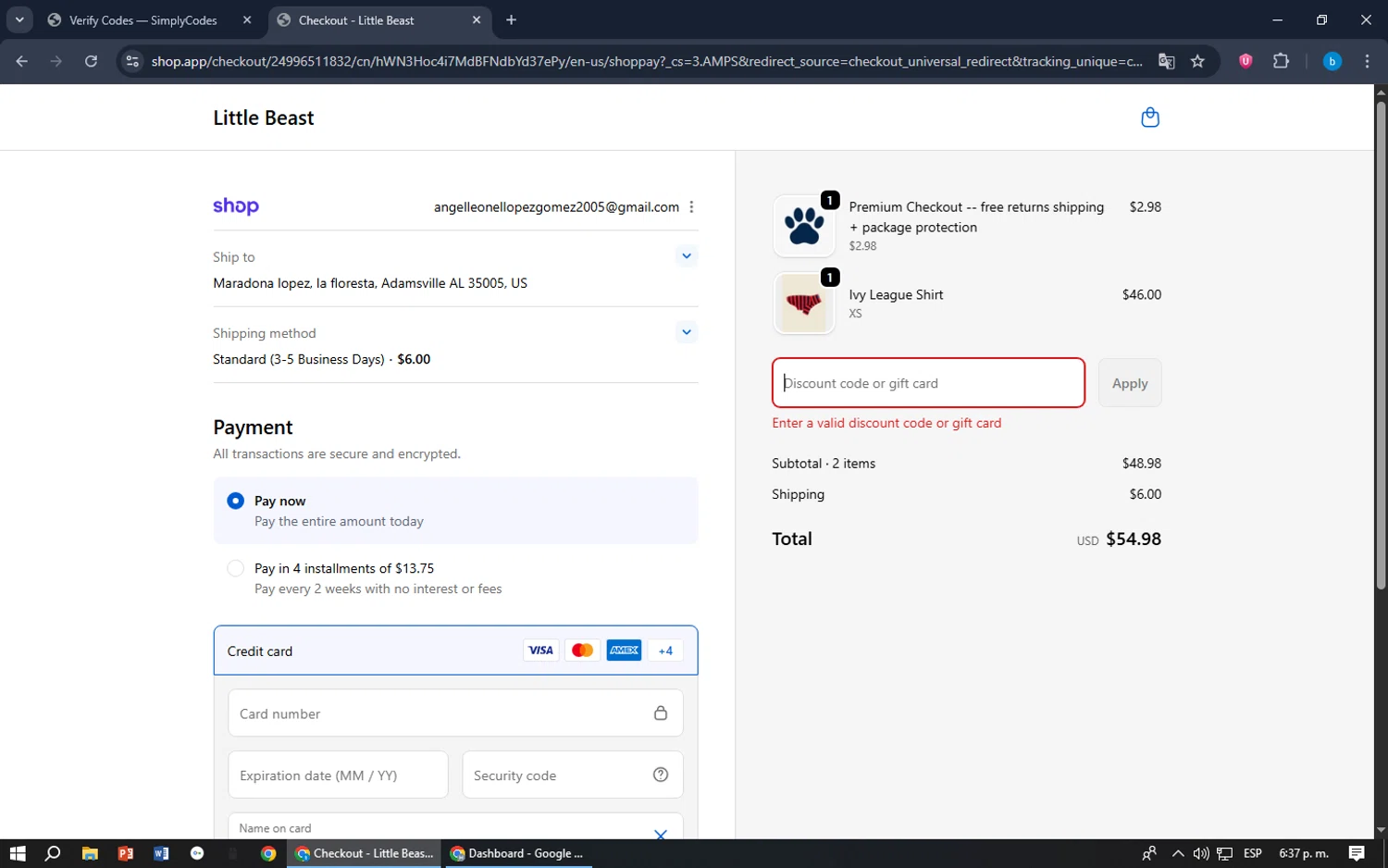Click the Standard shipping $6.00 text

pyautogui.click(x=321, y=359)
